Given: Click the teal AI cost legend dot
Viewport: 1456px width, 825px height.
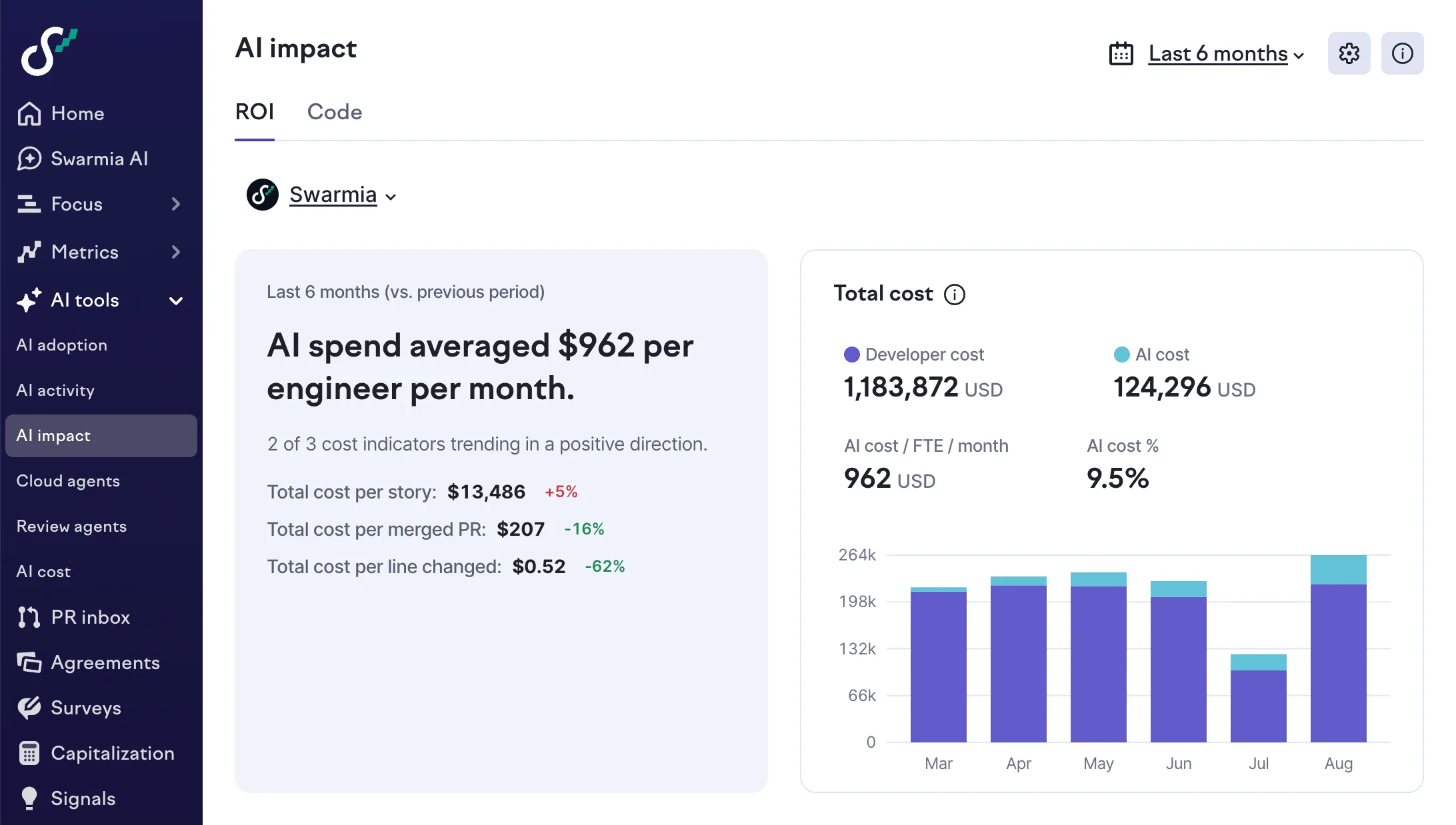Looking at the screenshot, I should pos(1122,355).
